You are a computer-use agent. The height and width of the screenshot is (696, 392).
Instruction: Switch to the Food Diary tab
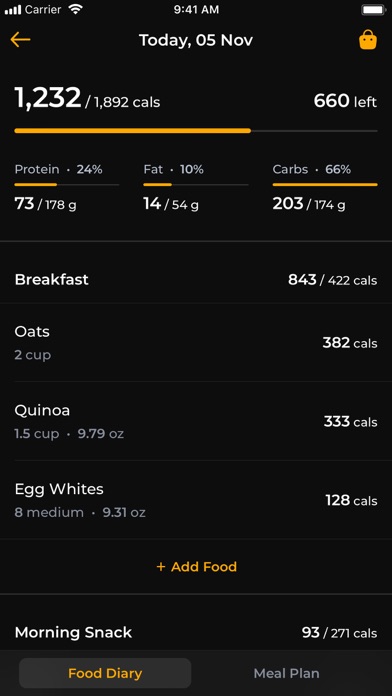pyautogui.click(x=105, y=673)
